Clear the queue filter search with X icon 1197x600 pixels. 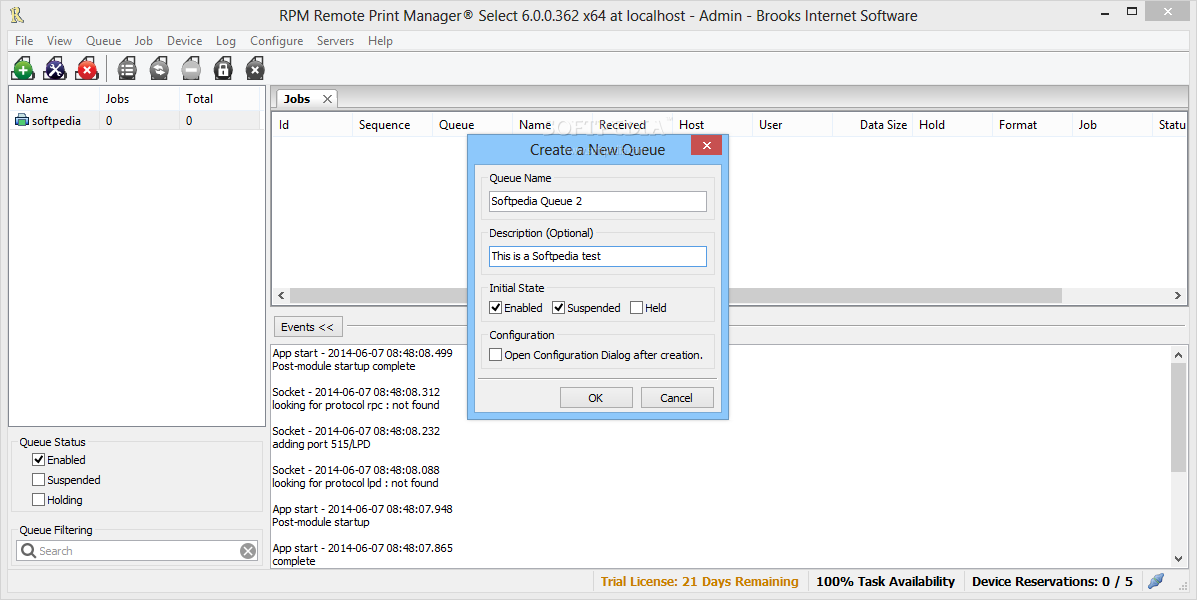pyautogui.click(x=248, y=551)
